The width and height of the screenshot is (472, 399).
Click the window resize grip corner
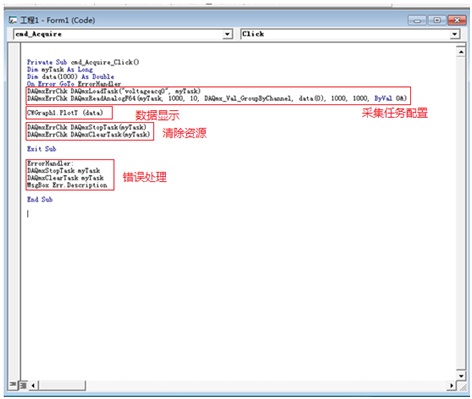pyautogui.click(x=463, y=387)
